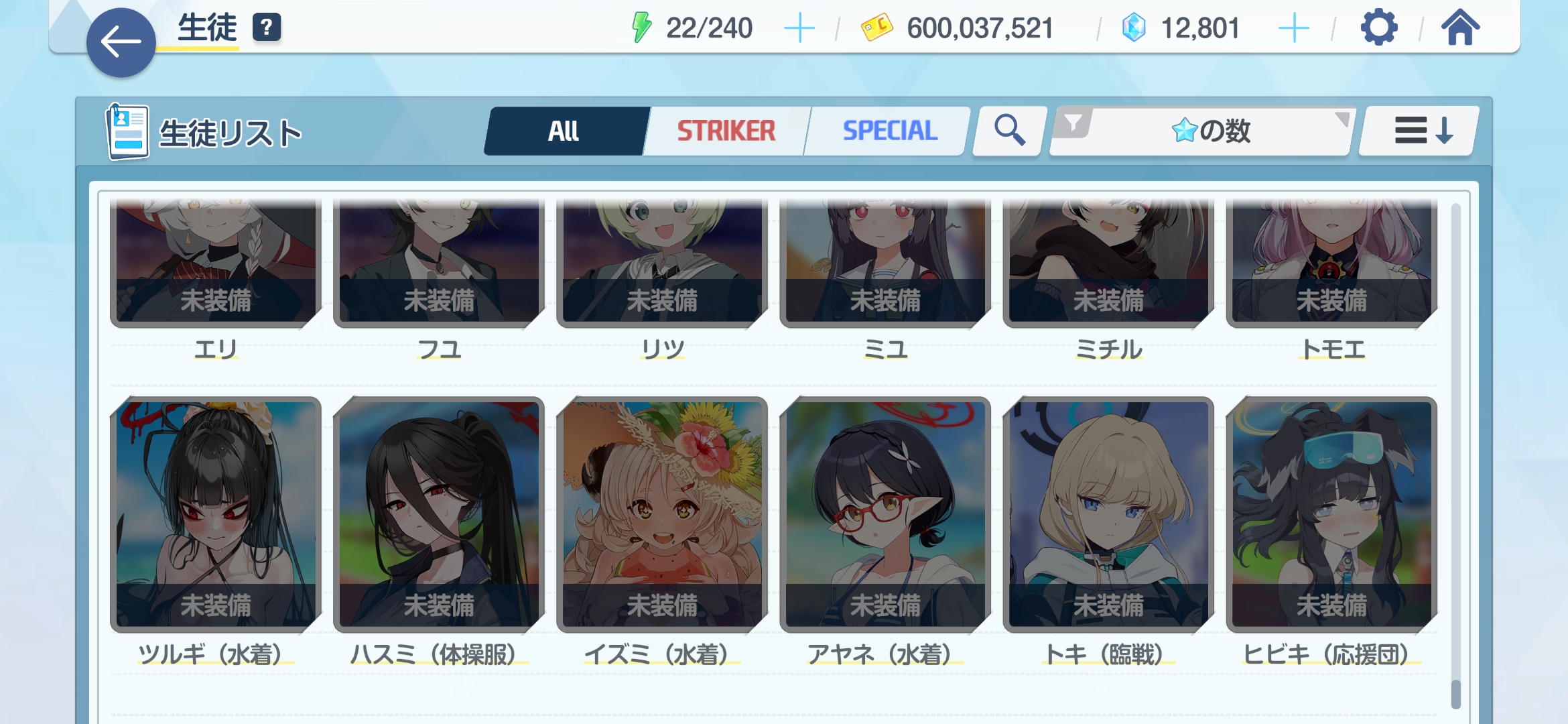Add gems with the plus next to 12,801

1293,29
